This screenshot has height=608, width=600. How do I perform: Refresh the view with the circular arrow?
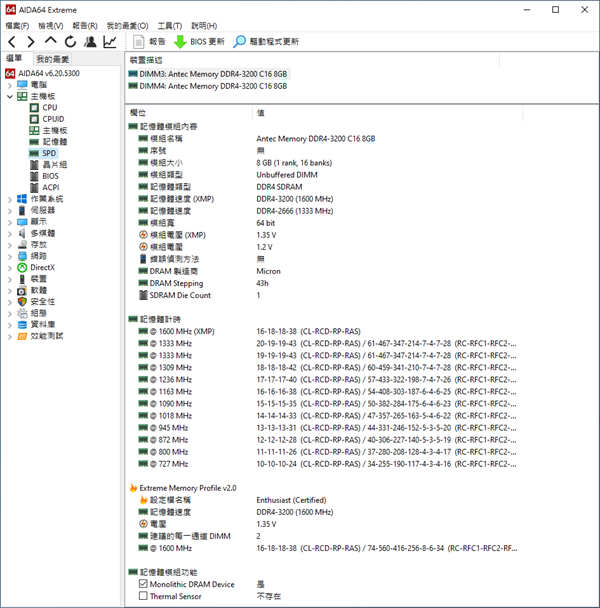(70, 41)
